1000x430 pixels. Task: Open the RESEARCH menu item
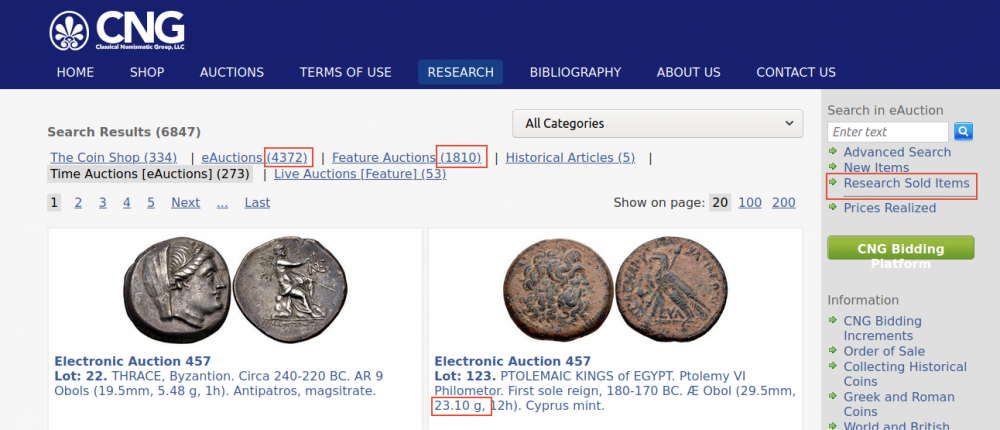pos(460,72)
